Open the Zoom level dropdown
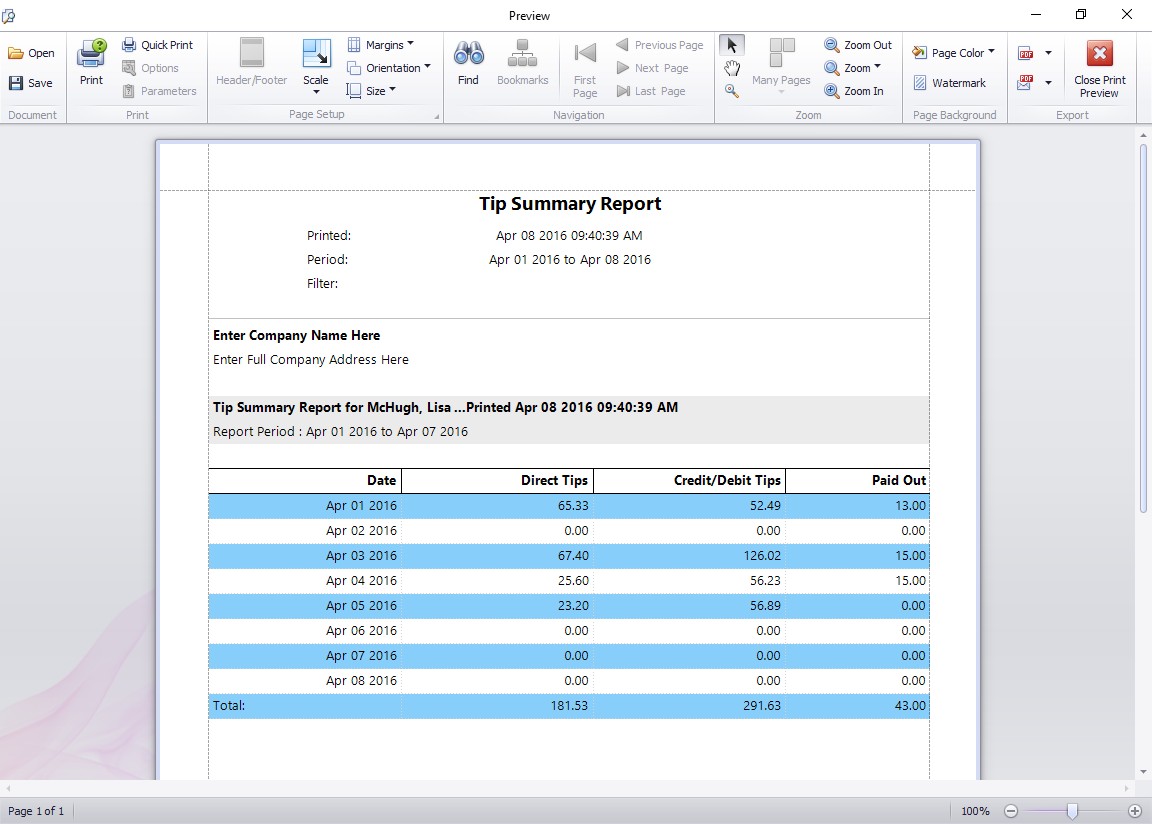 coord(852,68)
